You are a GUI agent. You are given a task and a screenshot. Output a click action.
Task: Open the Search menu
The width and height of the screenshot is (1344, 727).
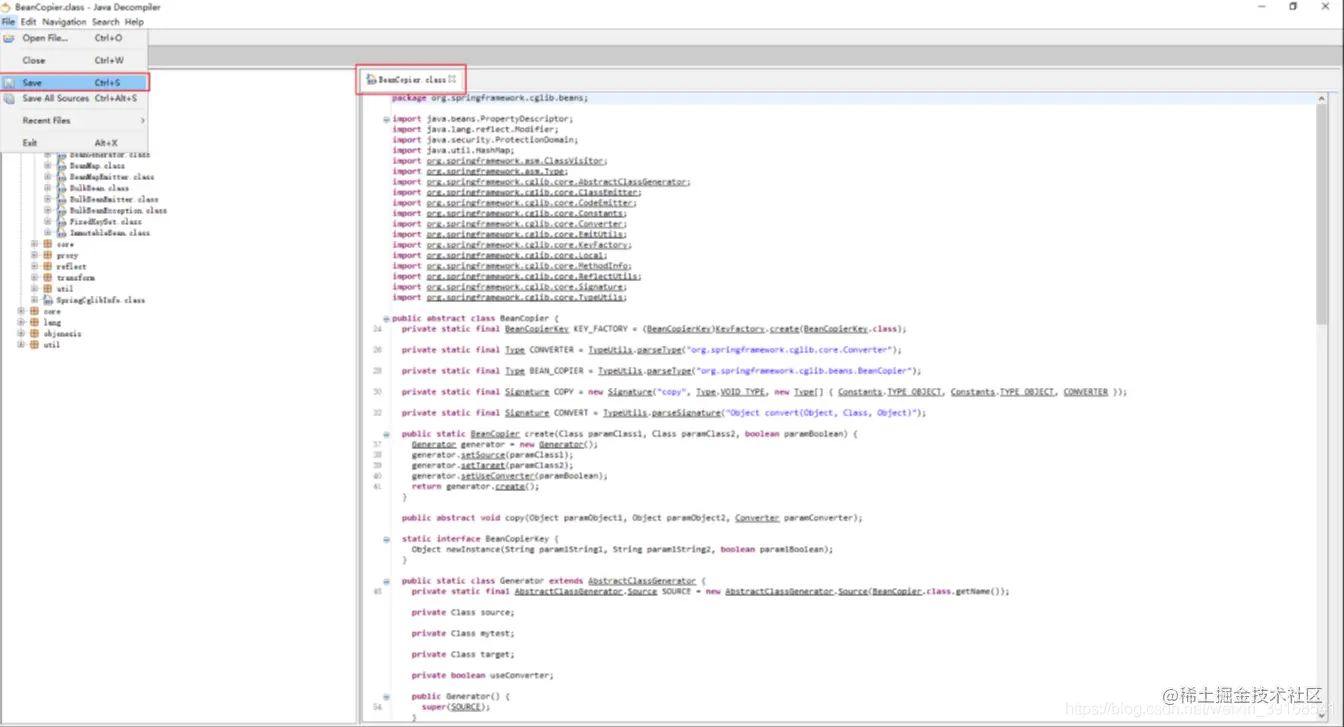pos(105,22)
